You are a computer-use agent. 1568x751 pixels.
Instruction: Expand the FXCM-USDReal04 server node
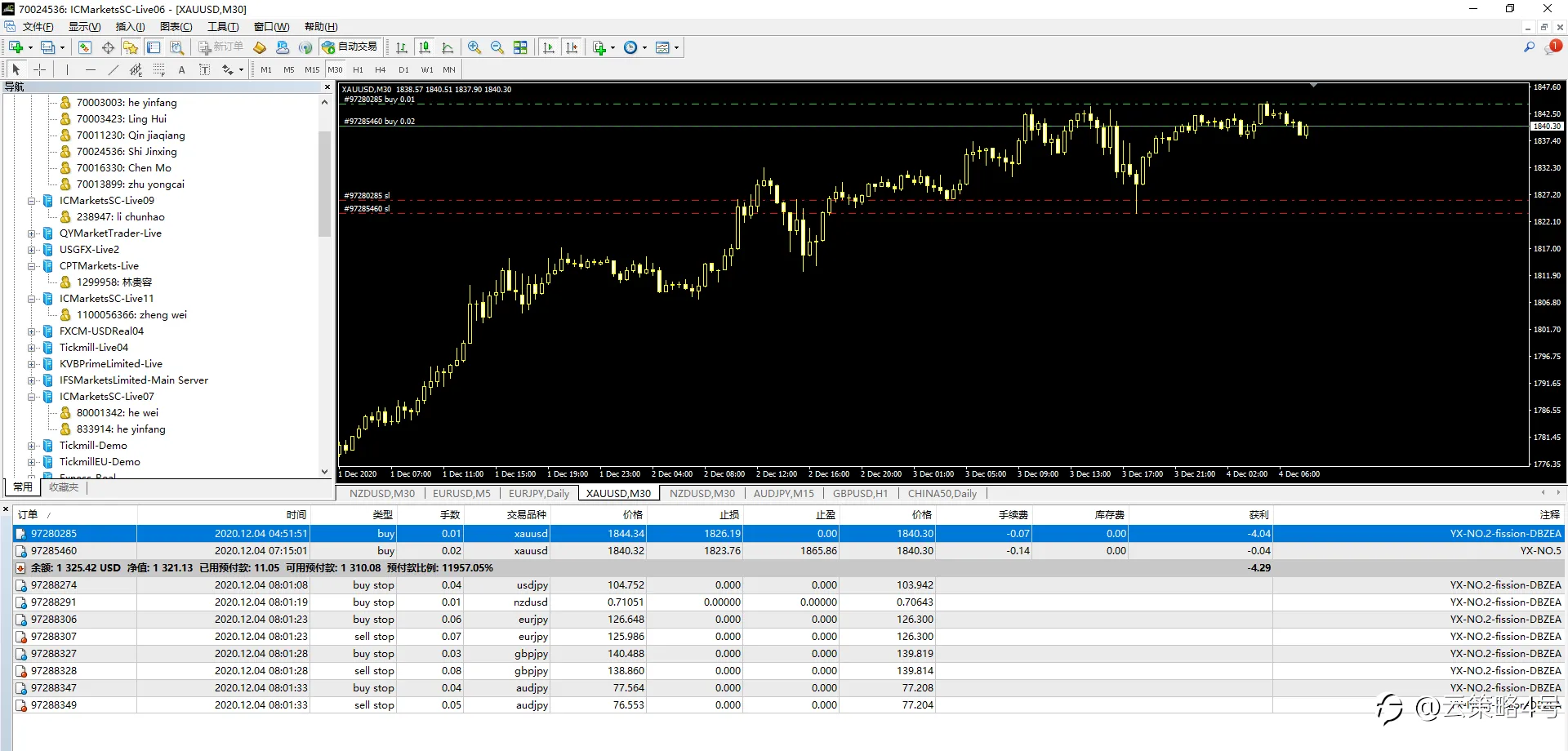32,331
